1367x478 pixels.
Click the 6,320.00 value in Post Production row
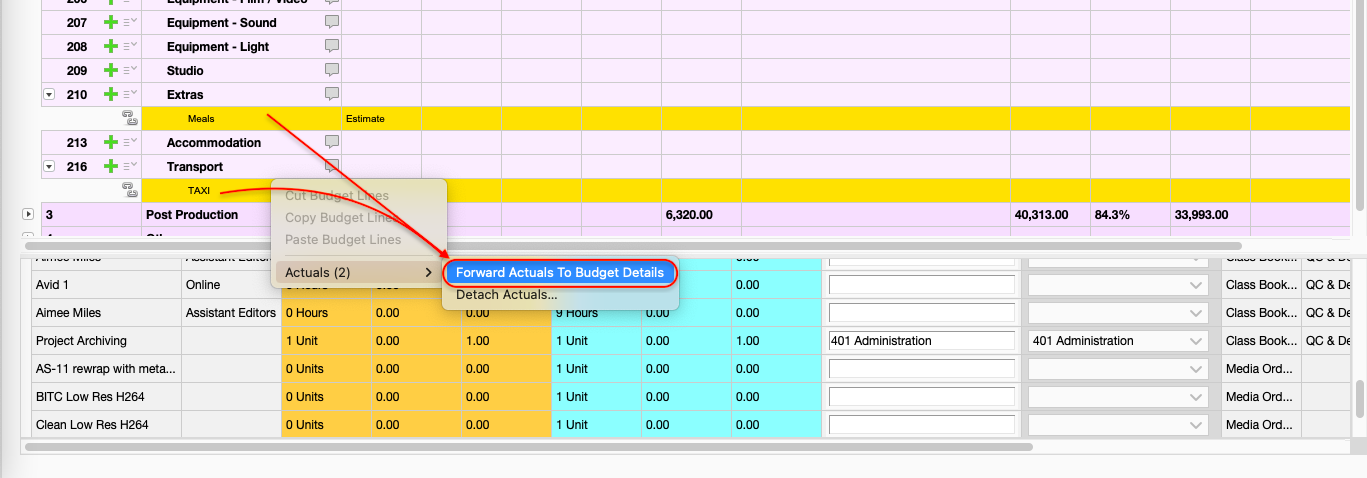689,214
